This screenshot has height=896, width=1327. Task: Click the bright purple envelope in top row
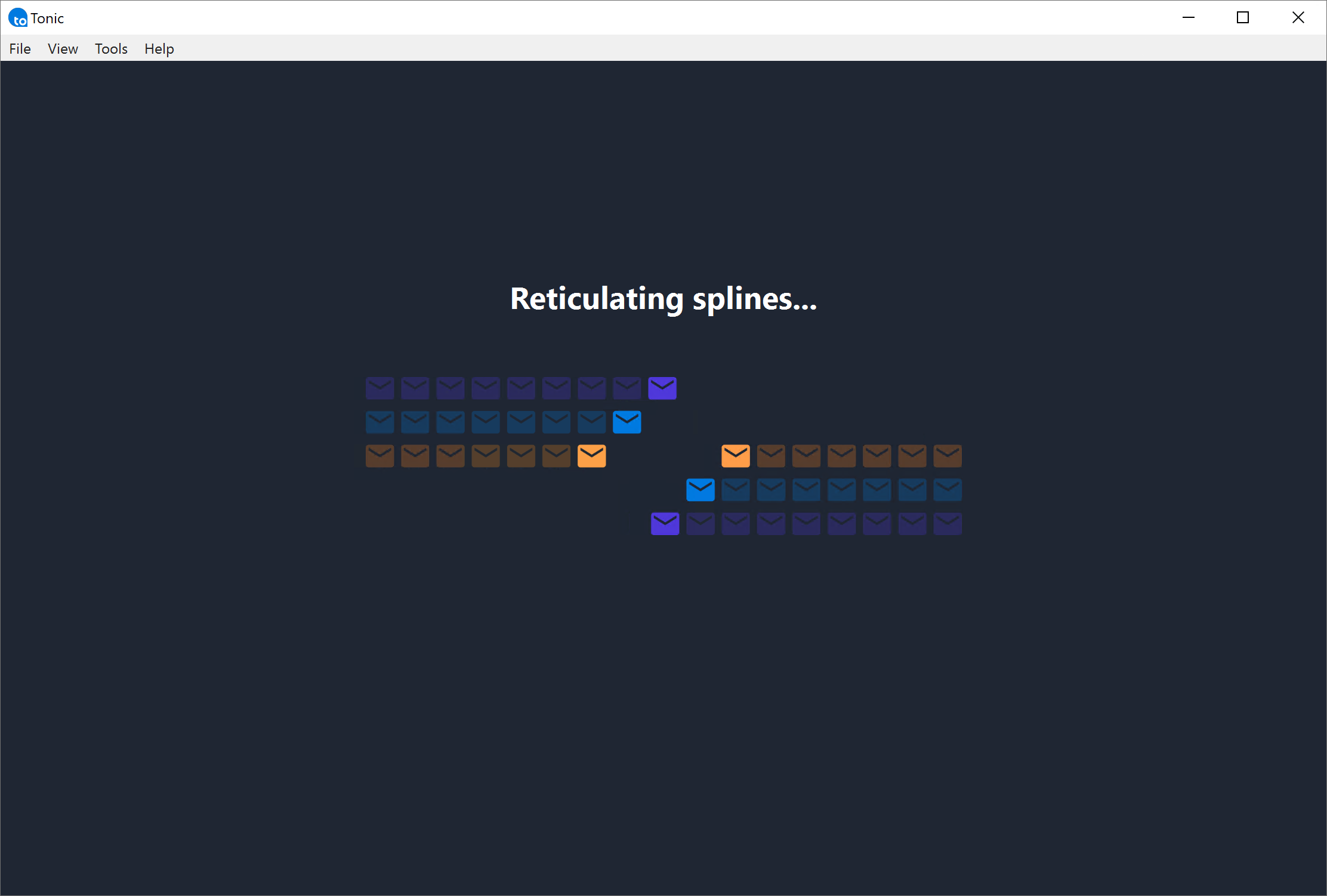pyautogui.click(x=662, y=388)
